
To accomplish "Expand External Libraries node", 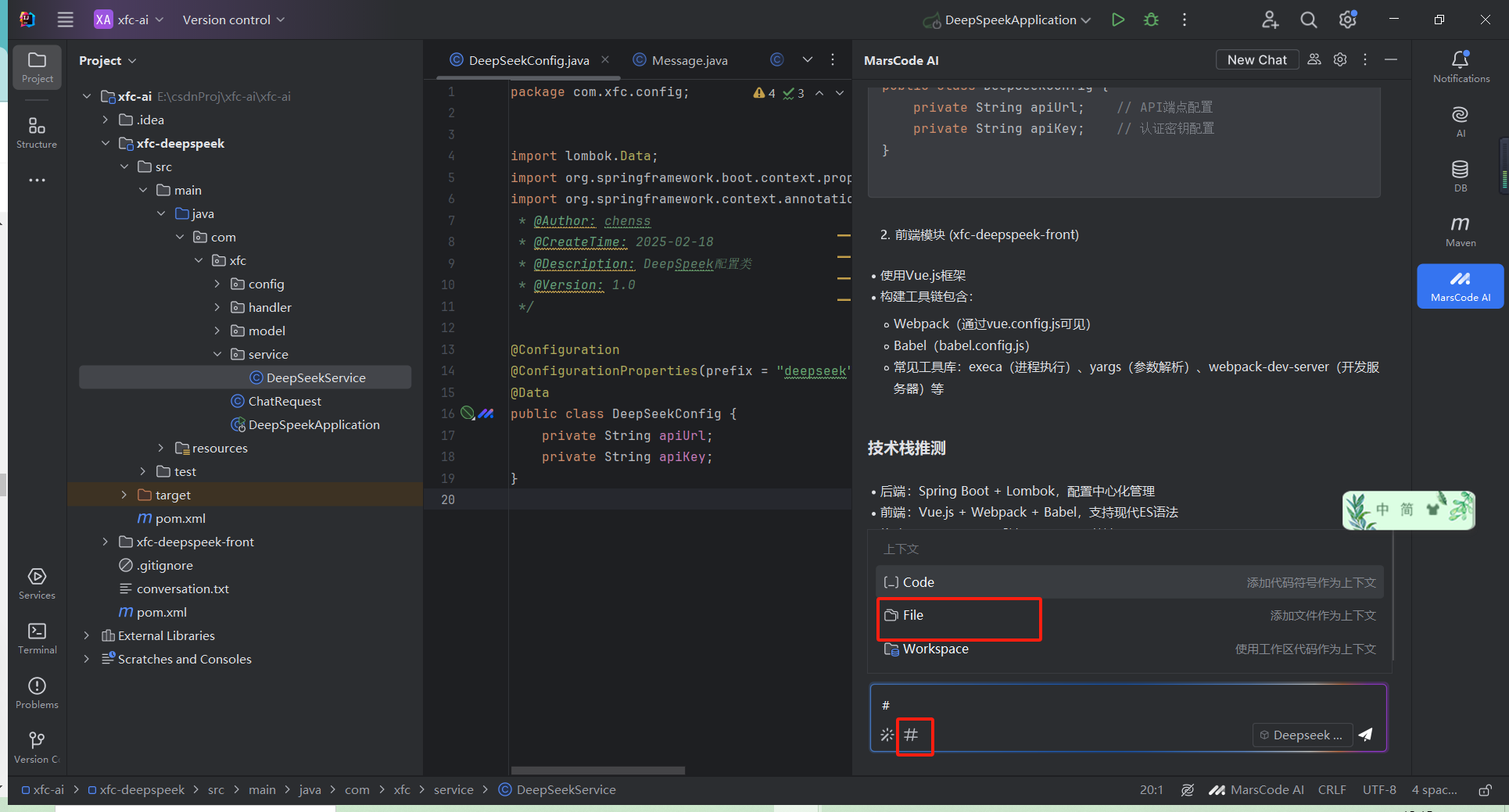I will (x=87, y=635).
